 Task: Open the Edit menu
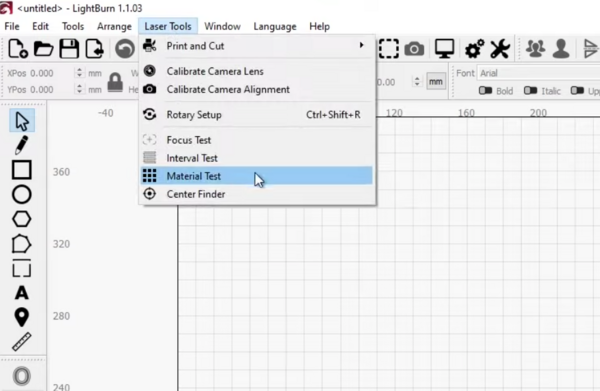point(40,26)
